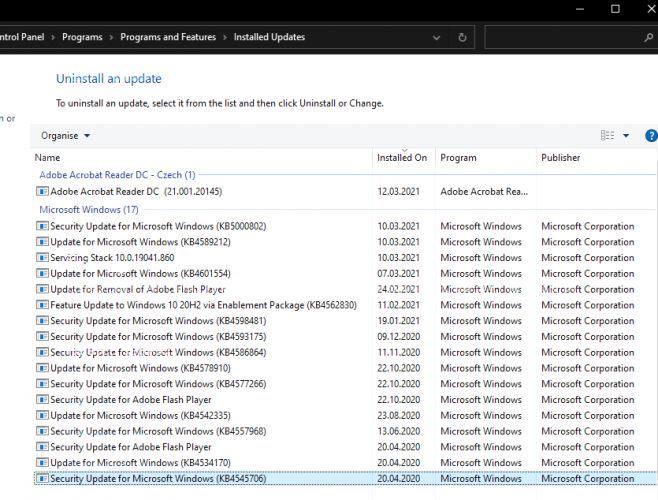The width and height of the screenshot is (658, 500).
Task: Click the 13.06.2020 install date cell
Action: tap(398, 431)
